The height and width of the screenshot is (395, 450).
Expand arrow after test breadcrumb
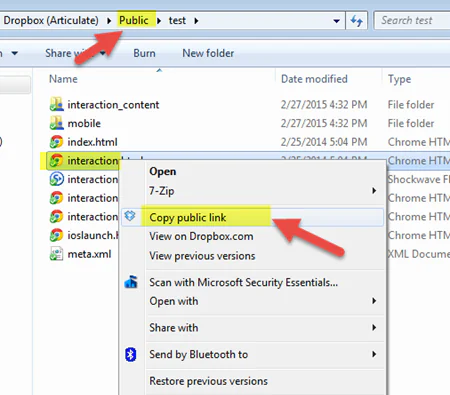[196, 21]
